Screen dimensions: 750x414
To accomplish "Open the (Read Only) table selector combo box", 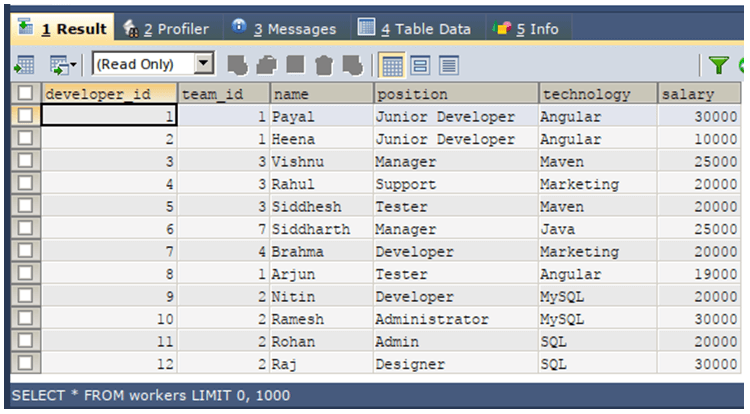I will (x=153, y=64).
